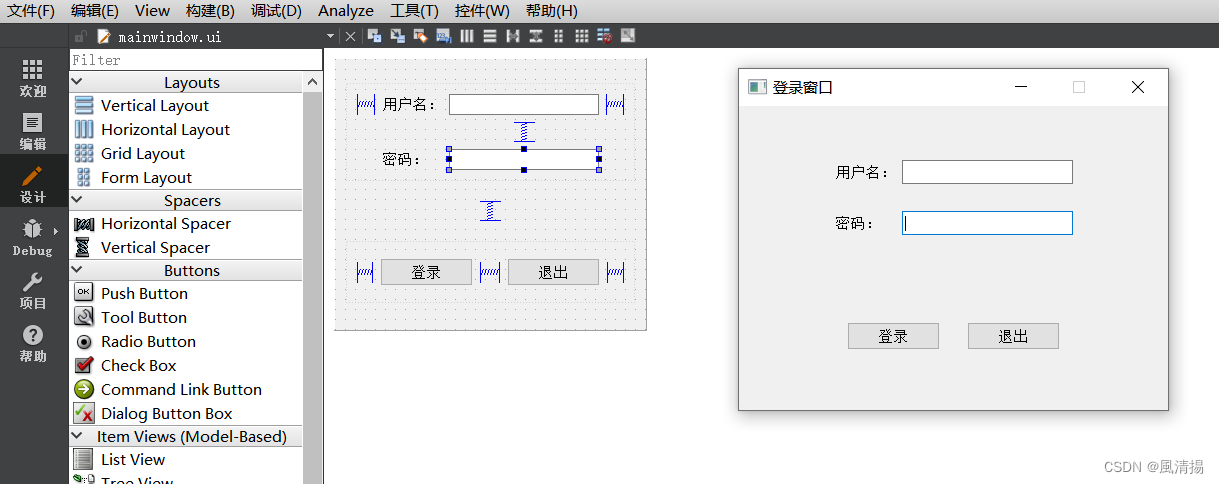Apply Lay Out Horizontally in Splitter
This screenshot has width=1219, height=484.
coord(513,36)
